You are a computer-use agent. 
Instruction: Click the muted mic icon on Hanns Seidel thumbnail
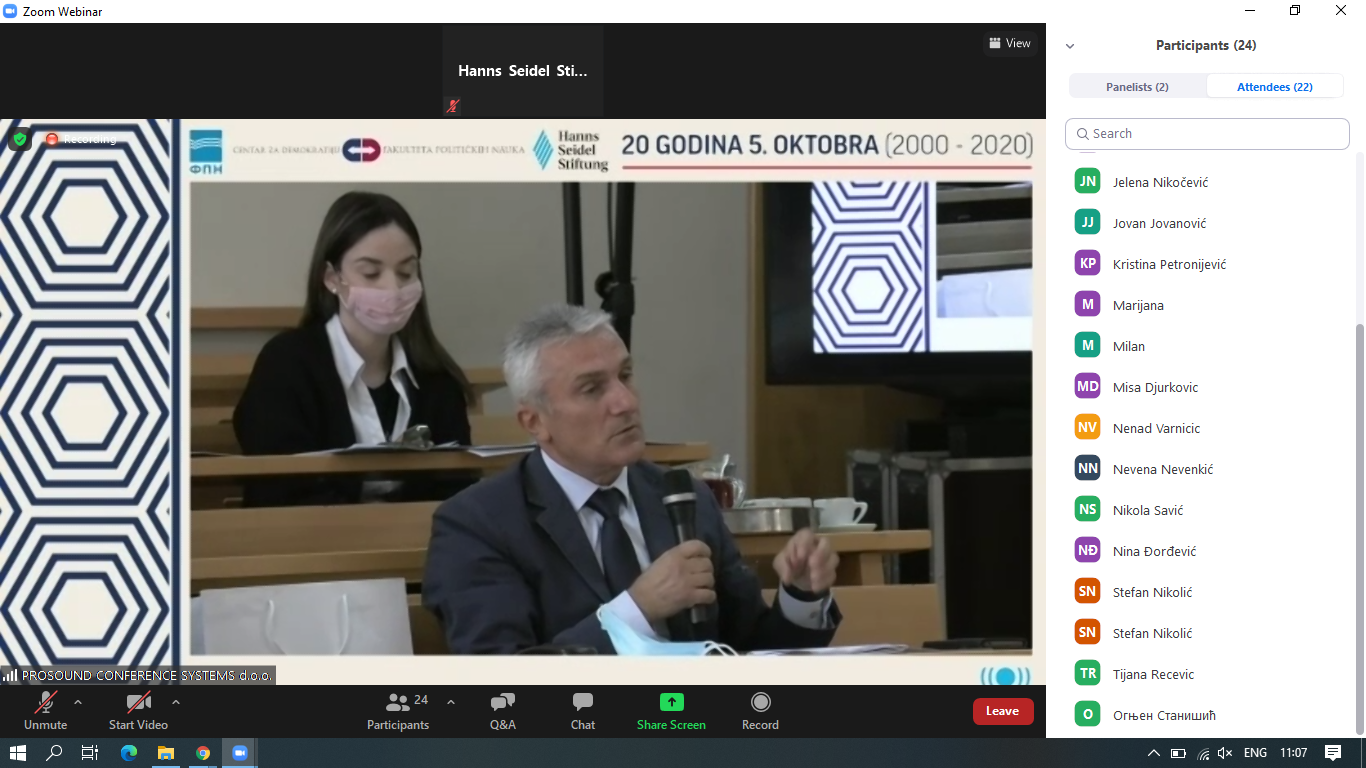453,105
